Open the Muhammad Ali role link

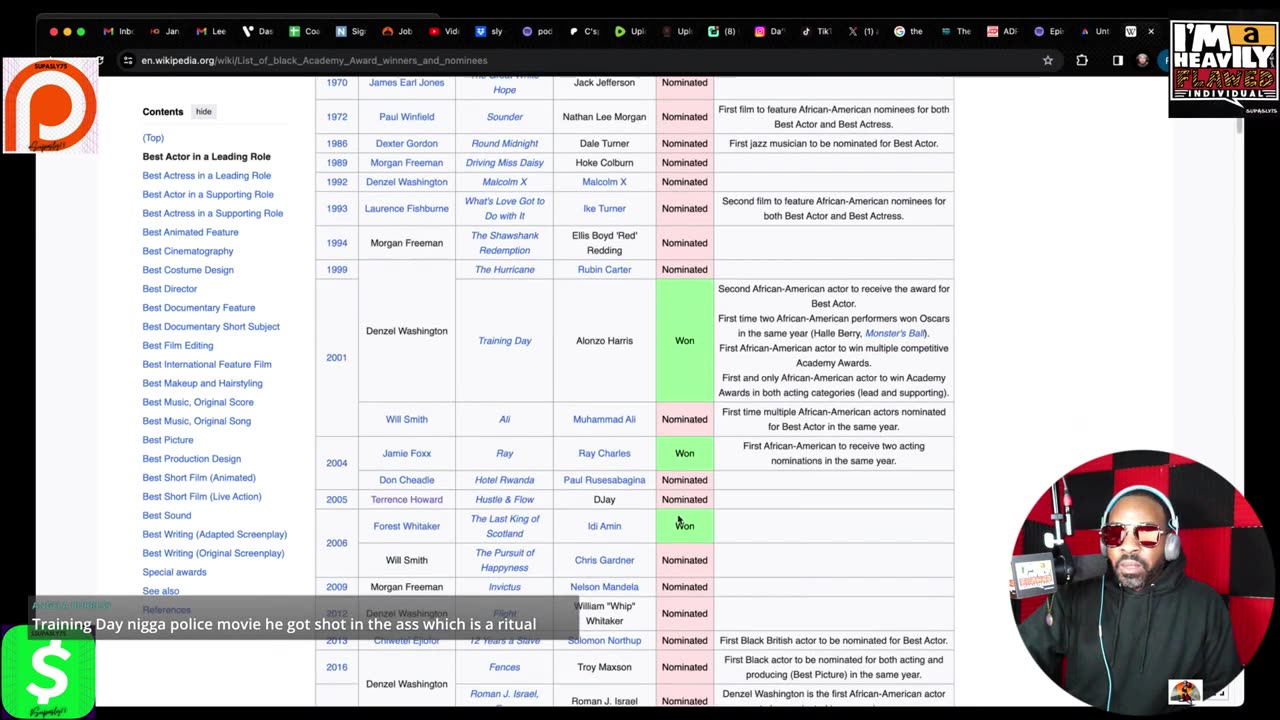pyautogui.click(x=604, y=420)
